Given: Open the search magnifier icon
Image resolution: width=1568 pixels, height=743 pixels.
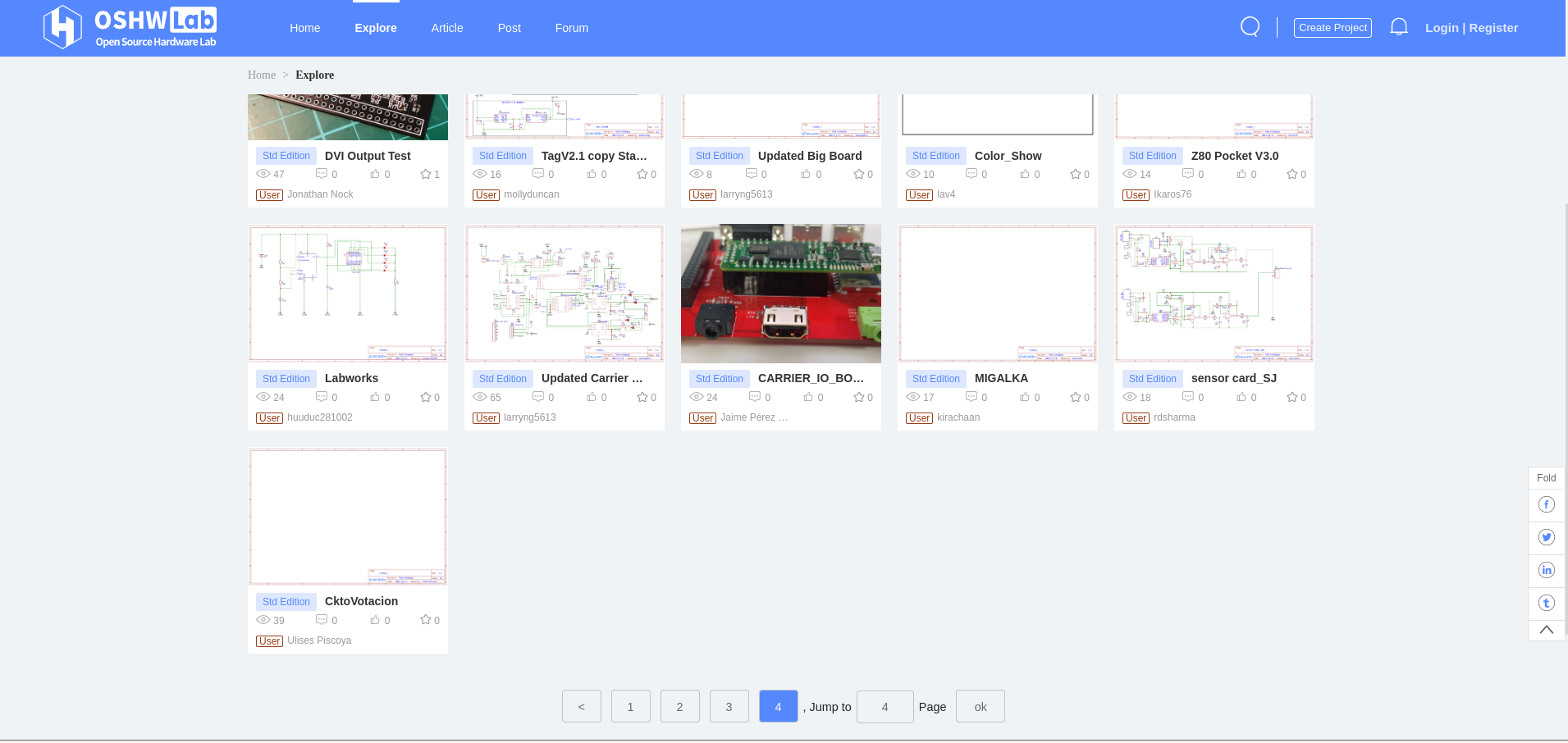Looking at the screenshot, I should tap(1250, 27).
